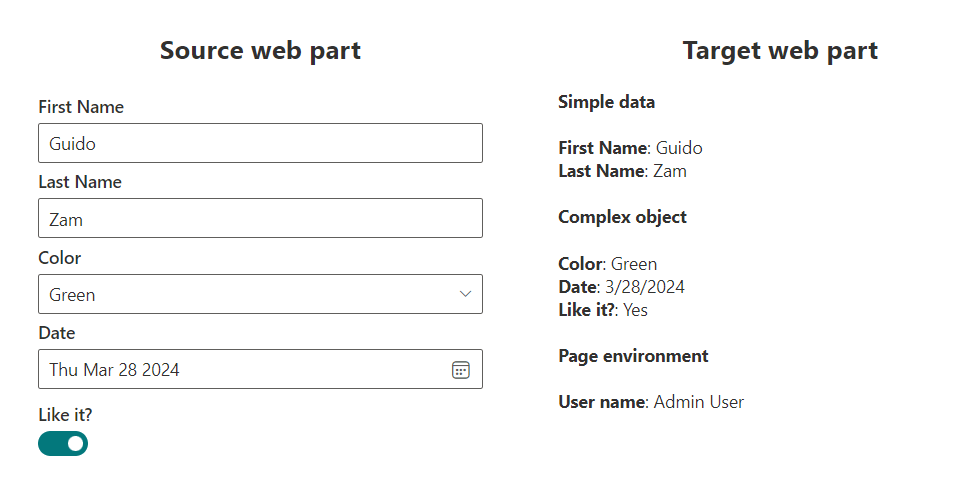This screenshot has width=968, height=487.
Task: Click the Date 3/28/2024 output text
Action: tap(621, 287)
